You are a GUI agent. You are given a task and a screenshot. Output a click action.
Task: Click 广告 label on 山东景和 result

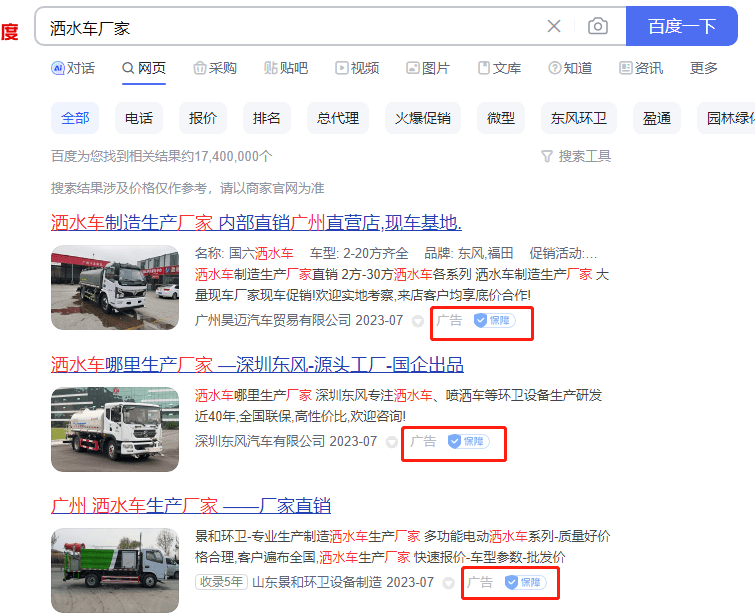pyautogui.click(x=480, y=582)
